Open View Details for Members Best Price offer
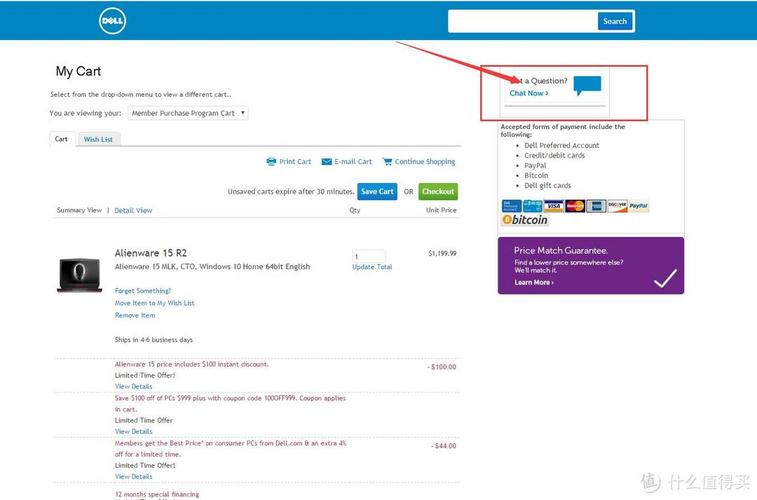The image size is (757, 500). point(133,476)
